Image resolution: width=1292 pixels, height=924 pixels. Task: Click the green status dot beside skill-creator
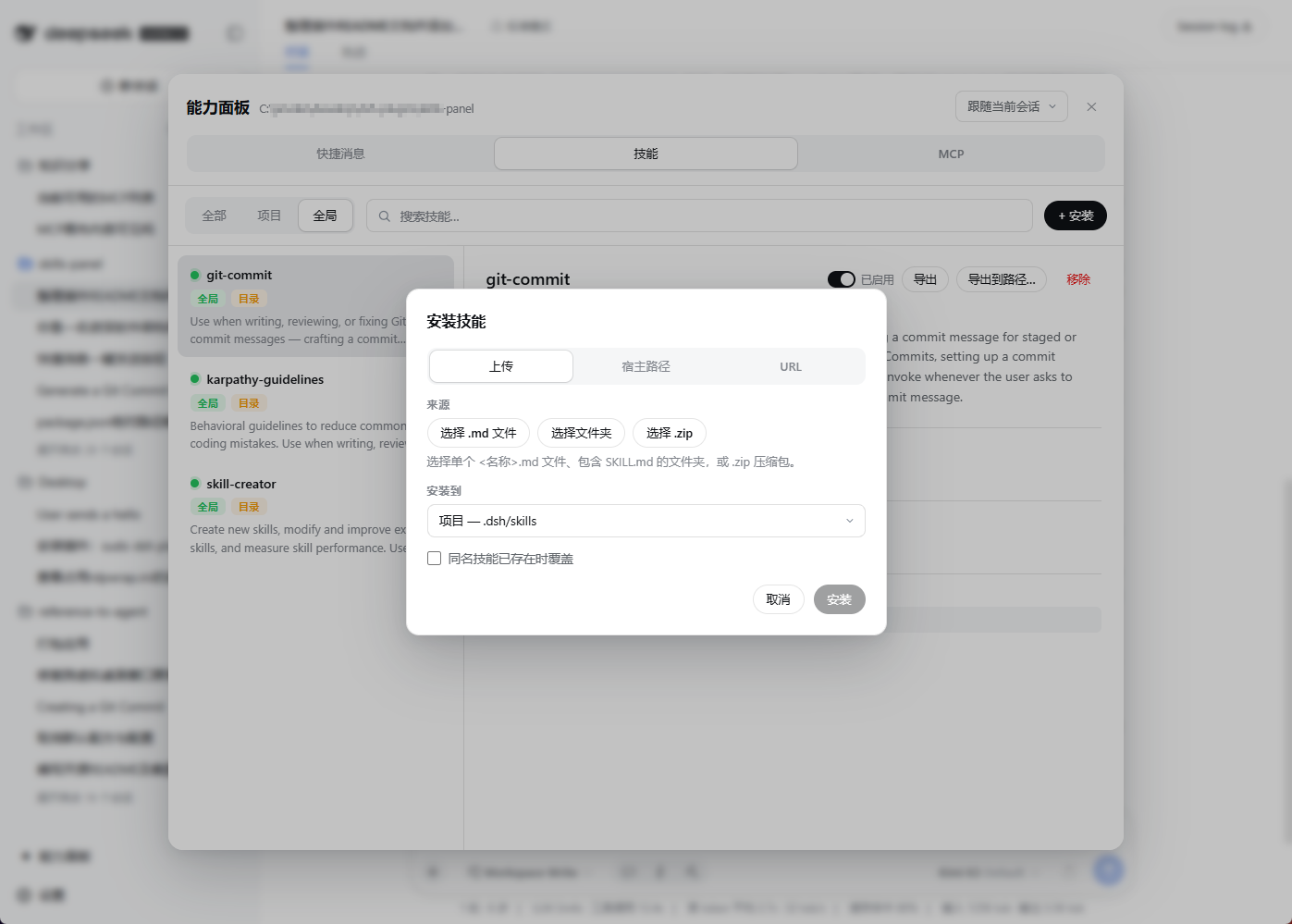(x=195, y=484)
